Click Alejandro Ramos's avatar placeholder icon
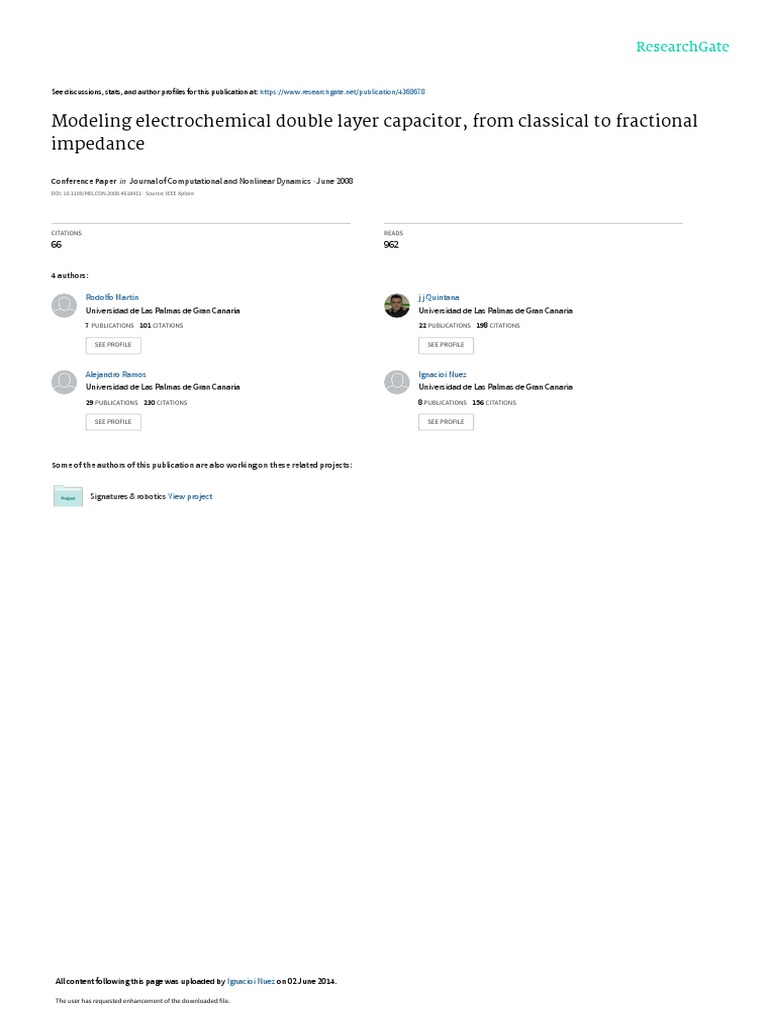This screenshot has height=1024, width=768. click(x=64, y=382)
